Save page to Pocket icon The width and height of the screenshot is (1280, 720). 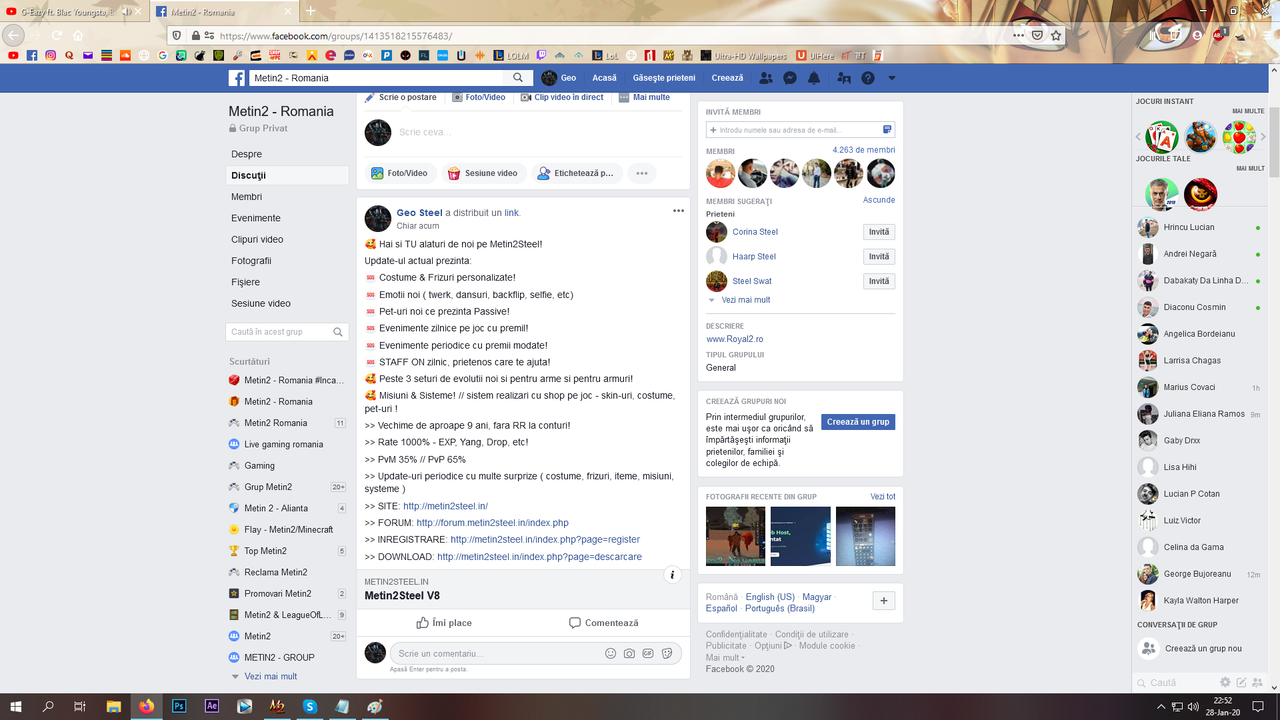[x=1037, y=35]
